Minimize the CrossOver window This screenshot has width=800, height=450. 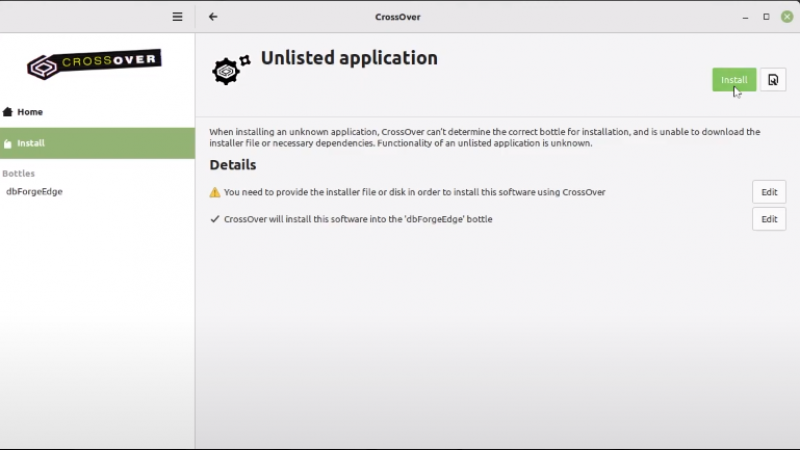745,17
